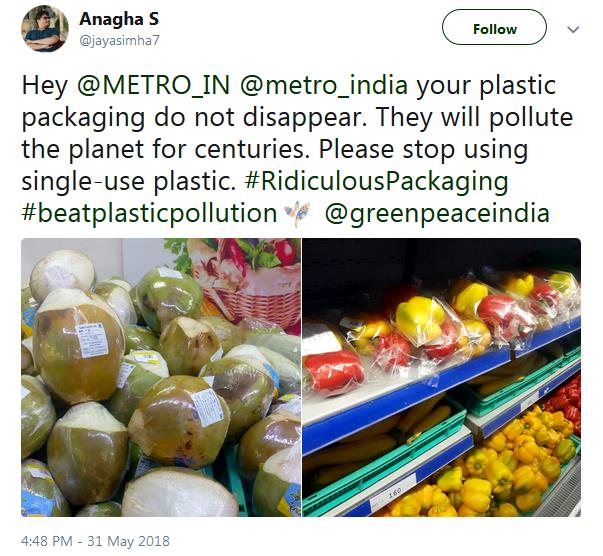Open the wrapped coconuts photo
Image resolution: width=603 pixels, height=556 pixels.
tap(161, 377)
